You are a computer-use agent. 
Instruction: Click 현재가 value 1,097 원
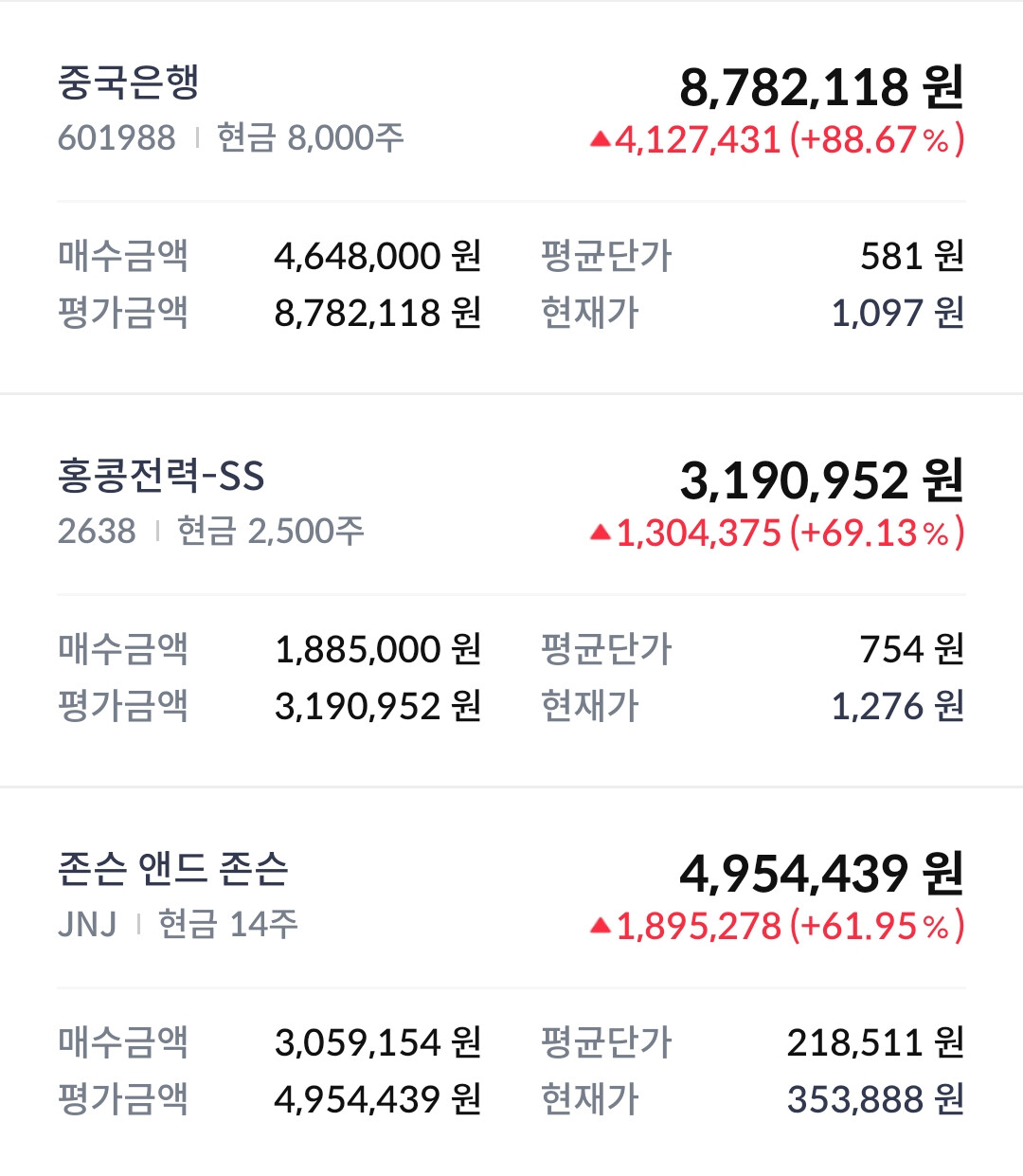[897, 313]
